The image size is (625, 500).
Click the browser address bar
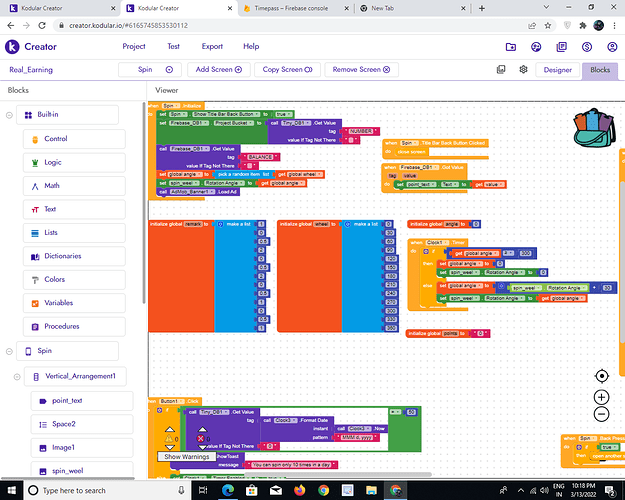(x=291, y=26)
